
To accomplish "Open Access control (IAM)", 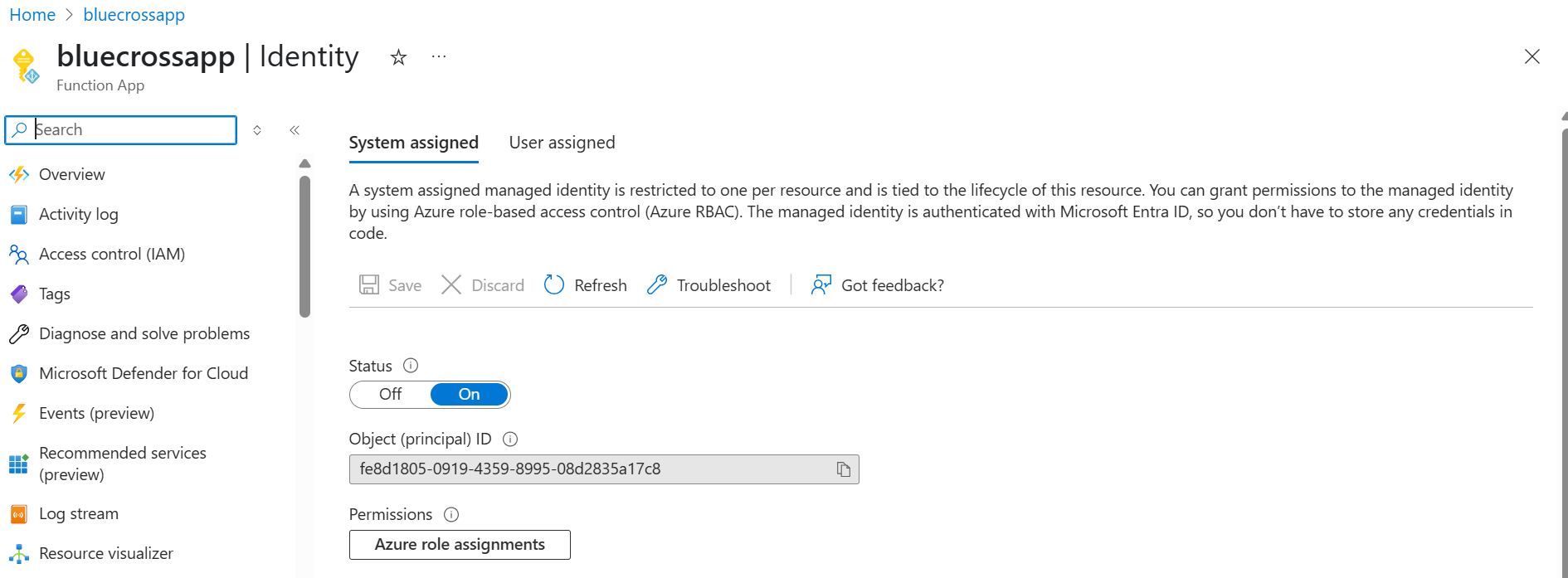I will point(112,254).
